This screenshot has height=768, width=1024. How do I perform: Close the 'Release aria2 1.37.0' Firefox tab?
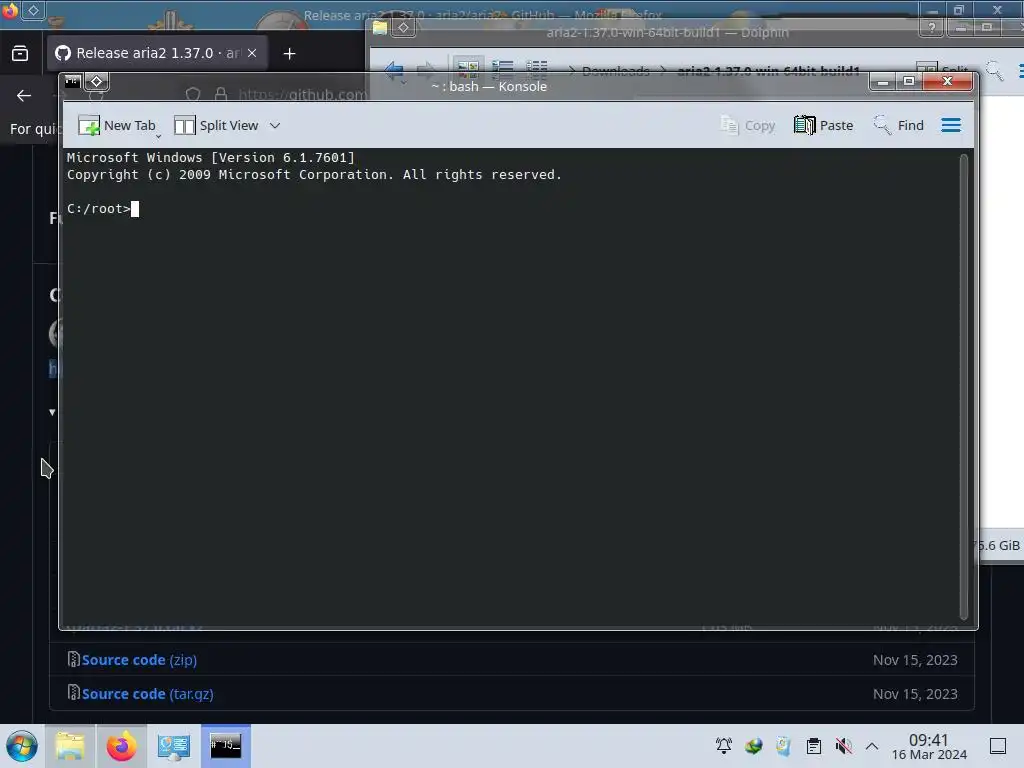pyautogui.click(x=252, y=54)
